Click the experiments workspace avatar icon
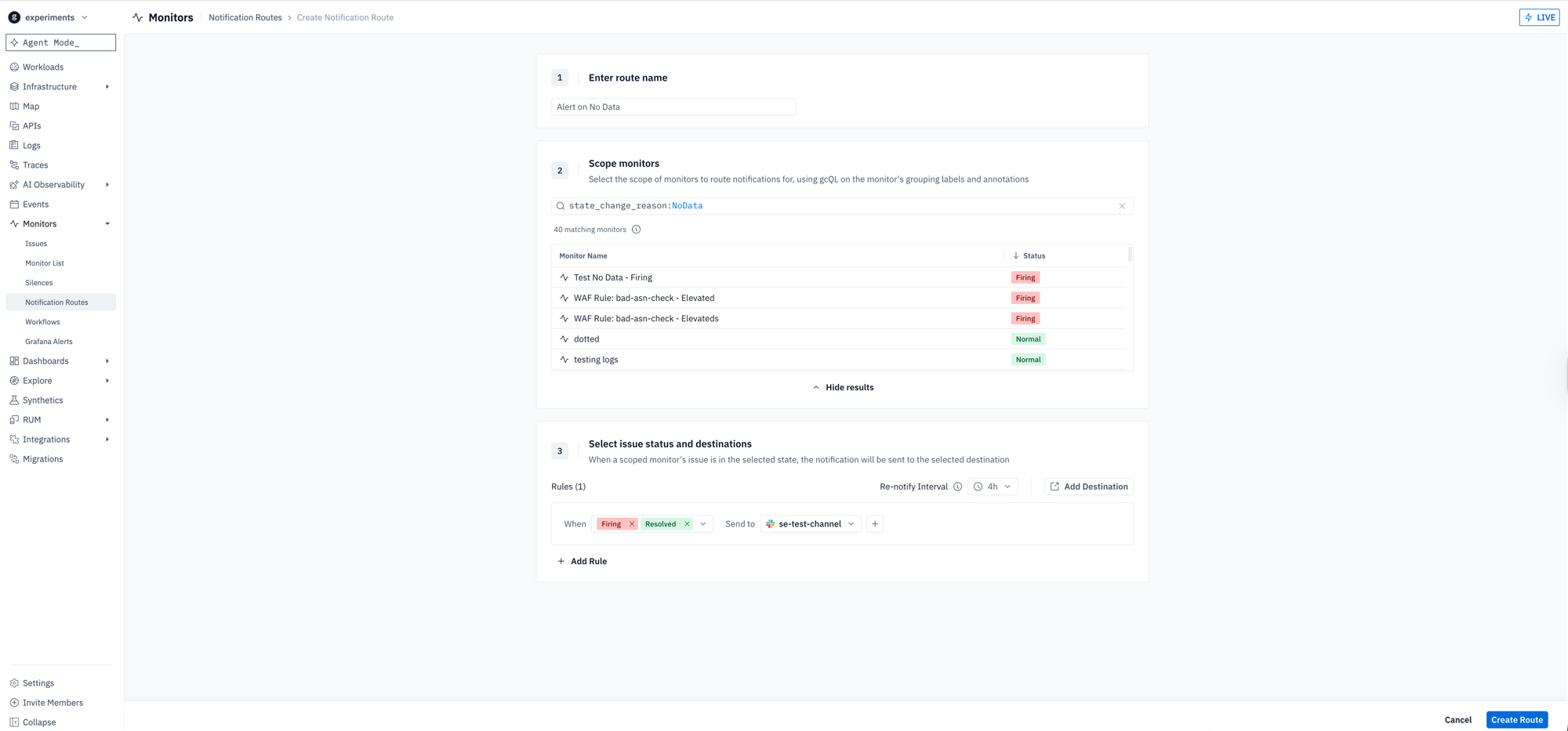Image resolution: width=1568 pixels, height=731 pixels. click(14, 17)
